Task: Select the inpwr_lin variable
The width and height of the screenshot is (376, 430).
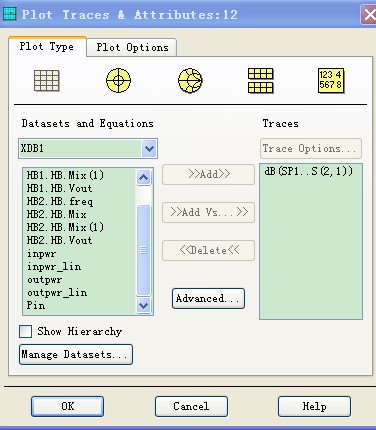Action: 54,267
